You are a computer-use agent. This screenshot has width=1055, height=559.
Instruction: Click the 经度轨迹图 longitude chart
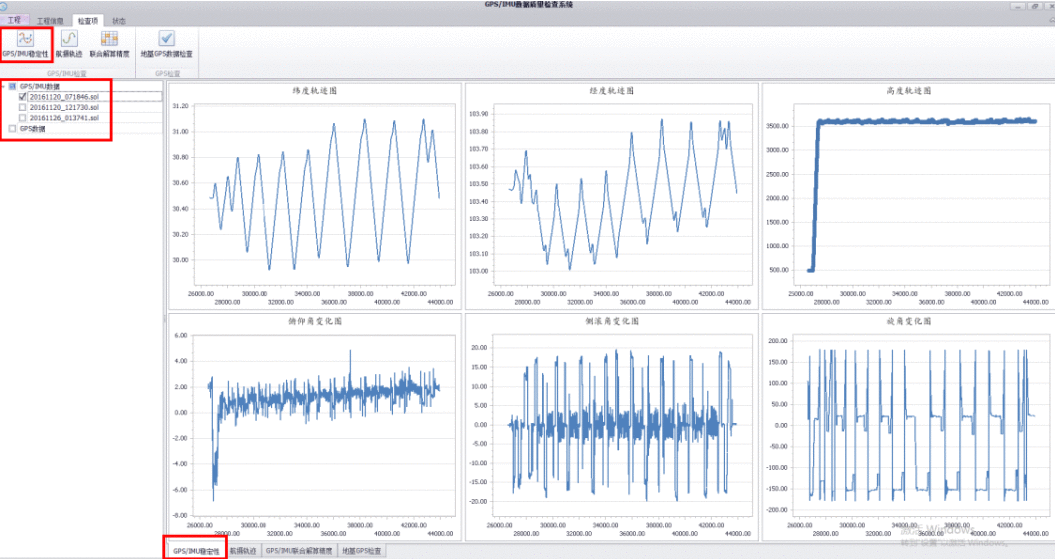612,196
